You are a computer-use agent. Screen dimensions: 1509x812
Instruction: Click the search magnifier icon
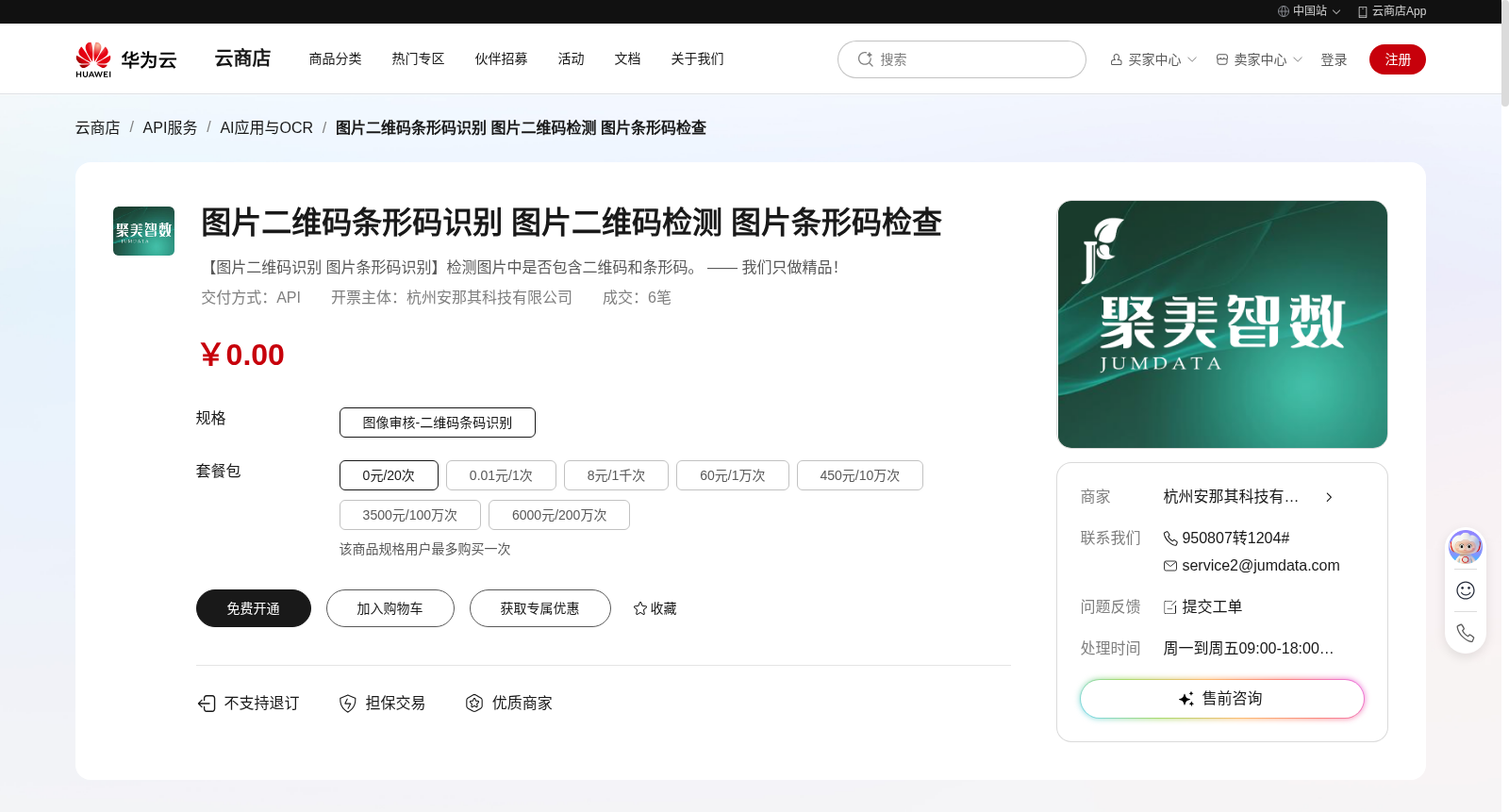point(865,59)
